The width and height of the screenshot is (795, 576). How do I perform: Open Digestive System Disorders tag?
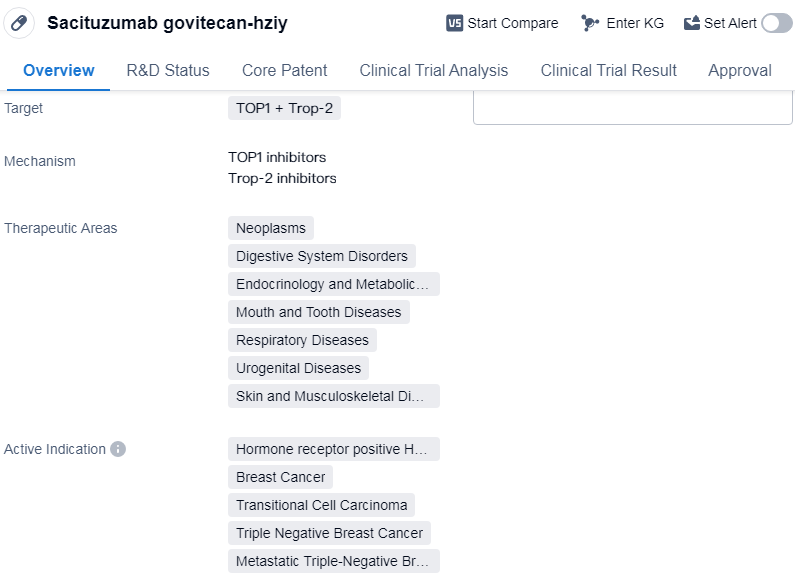322,256
